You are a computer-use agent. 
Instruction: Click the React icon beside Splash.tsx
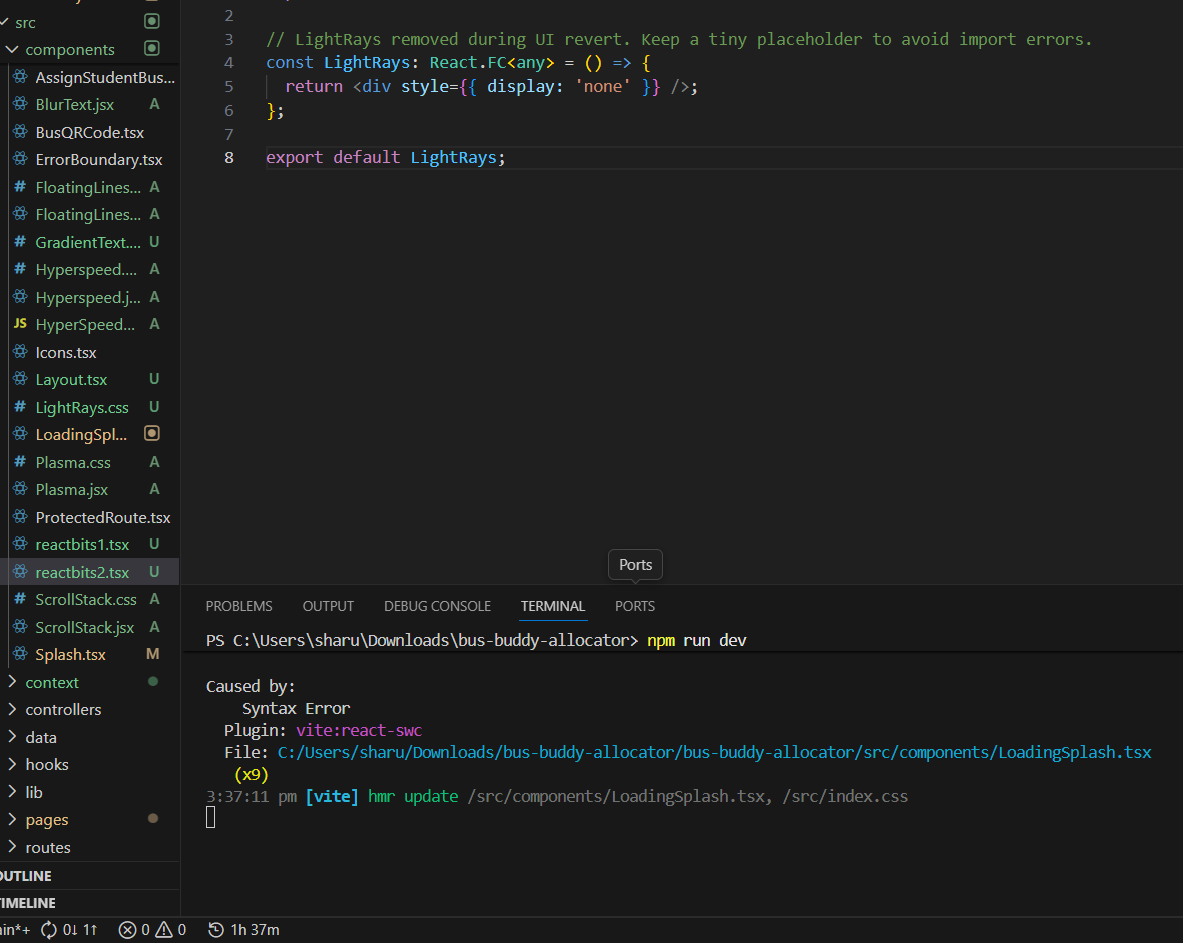(x=20, y=655)
